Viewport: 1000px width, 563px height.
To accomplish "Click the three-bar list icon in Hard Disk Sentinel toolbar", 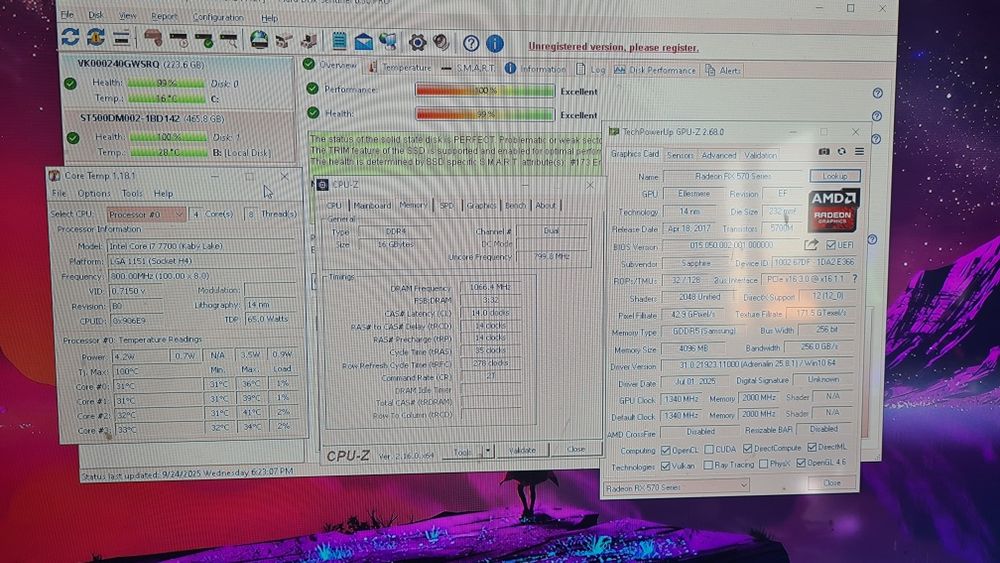I will coord(121,38).
